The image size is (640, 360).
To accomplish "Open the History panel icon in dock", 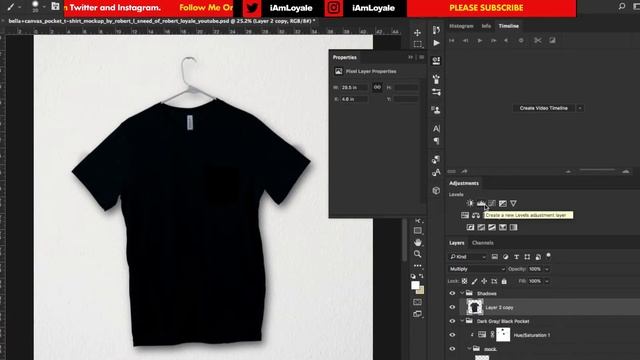I will click(x=436, y=30).
